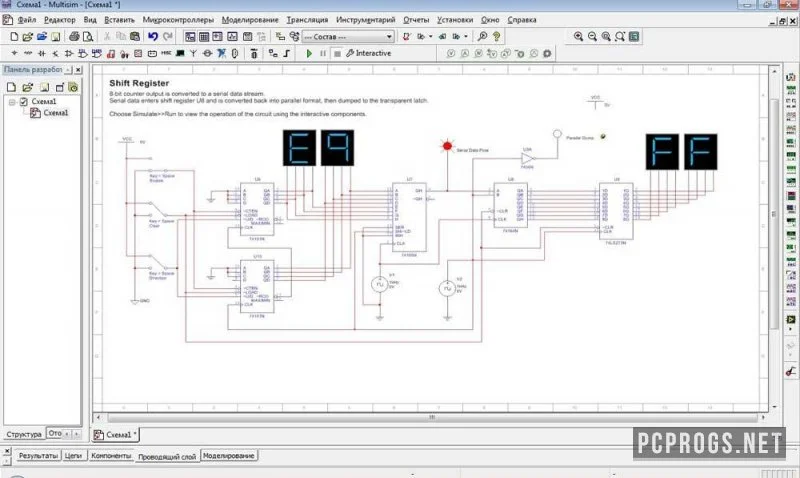This screenshot has height=478, width=800.
Task: Place a TTL component icon
Action: 83,53
